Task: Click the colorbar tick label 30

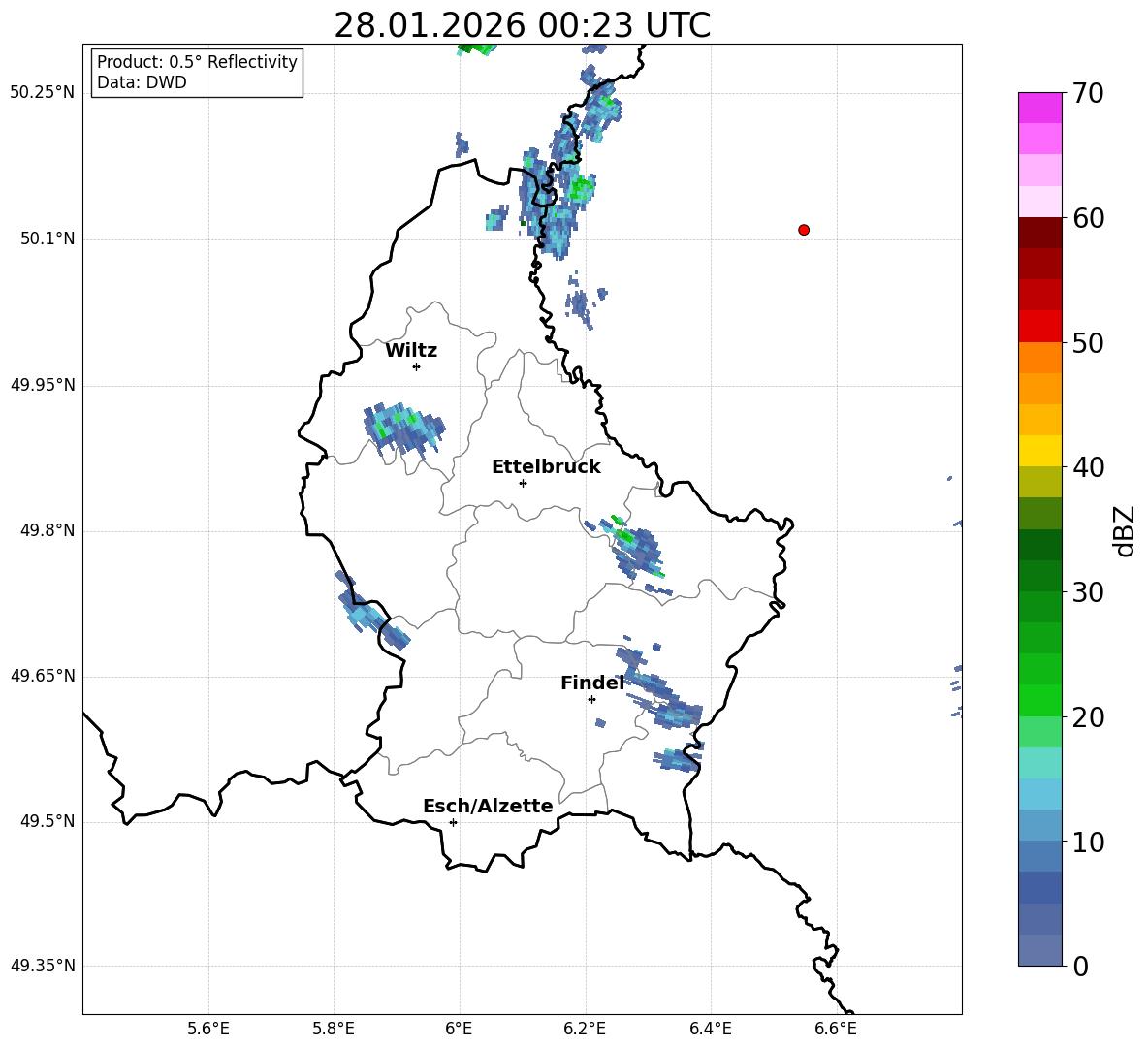Action: pyautogui.click(x=1087, y=592)
